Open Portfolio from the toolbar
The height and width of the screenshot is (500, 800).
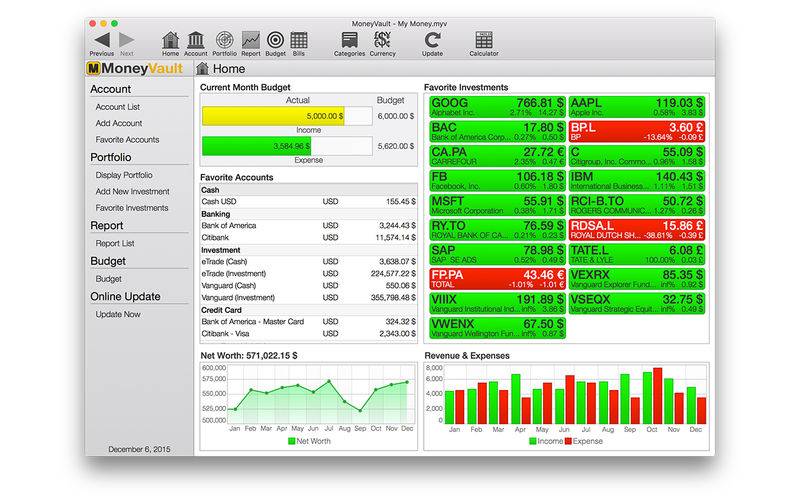224,39
